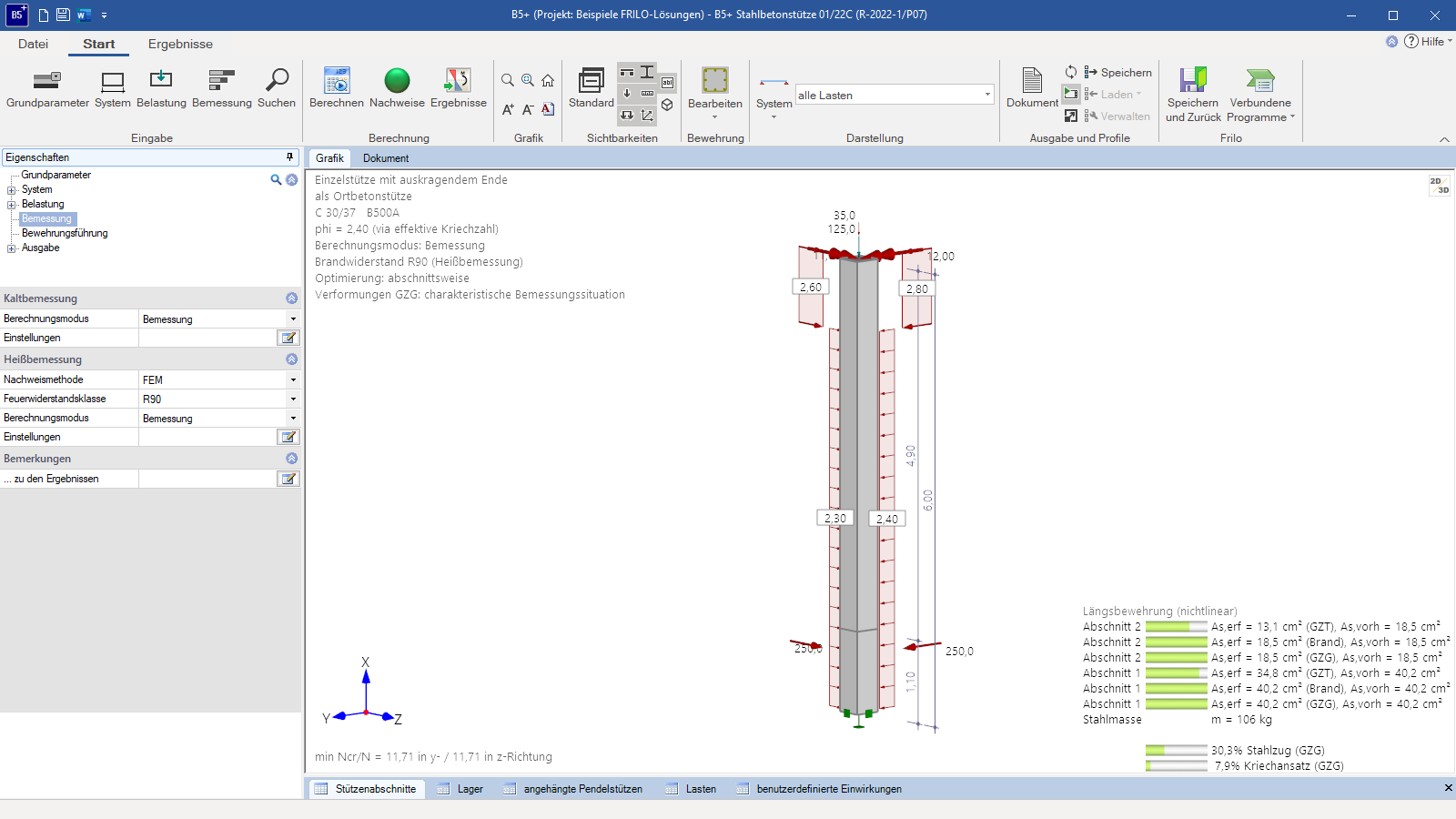Edit remarks 'zu den Ergebnissen' button
Viewport: 1456px width, 819px height.
288,479
